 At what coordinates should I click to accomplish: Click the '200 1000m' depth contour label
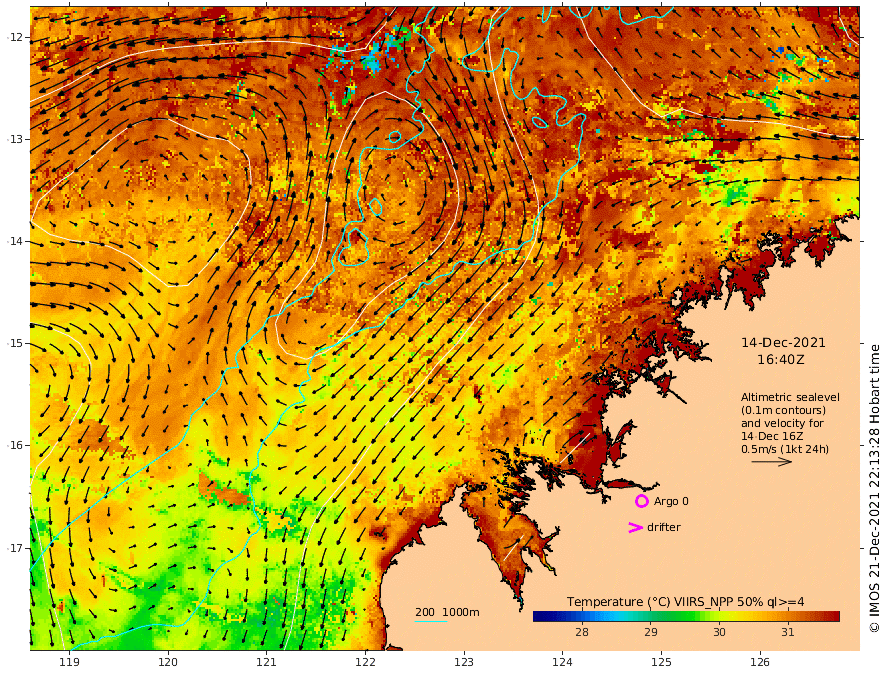coord(447,612)
